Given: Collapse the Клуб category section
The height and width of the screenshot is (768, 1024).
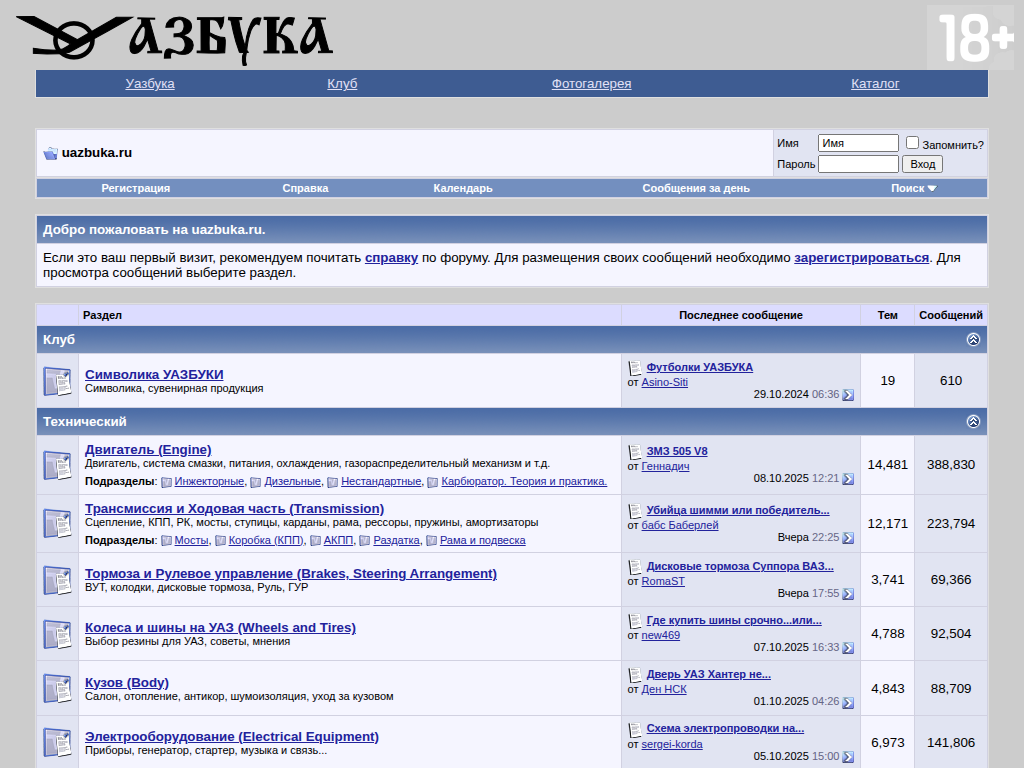Looking at the screenshot, I should (973, 340).
